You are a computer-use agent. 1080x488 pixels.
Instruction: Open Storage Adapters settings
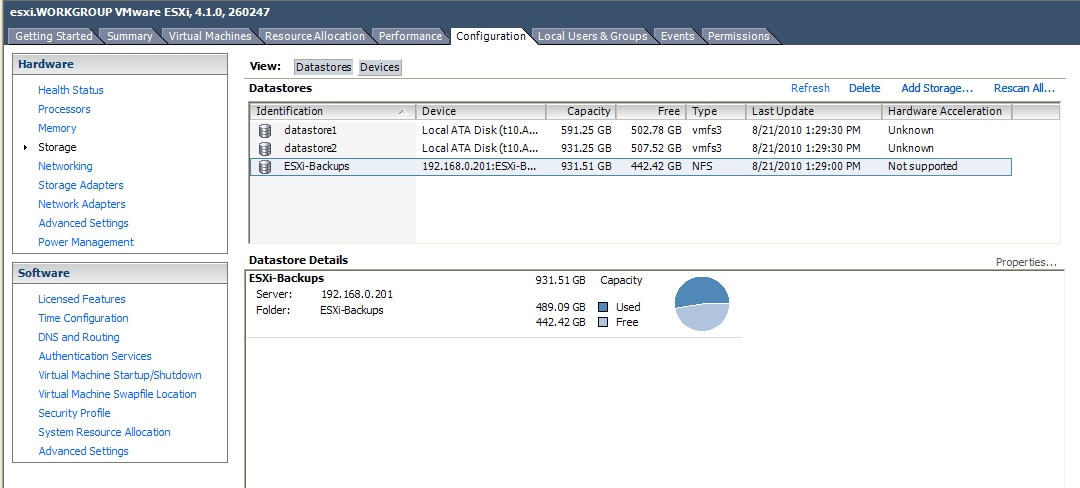pyautogui.click(x=81, y=185)
